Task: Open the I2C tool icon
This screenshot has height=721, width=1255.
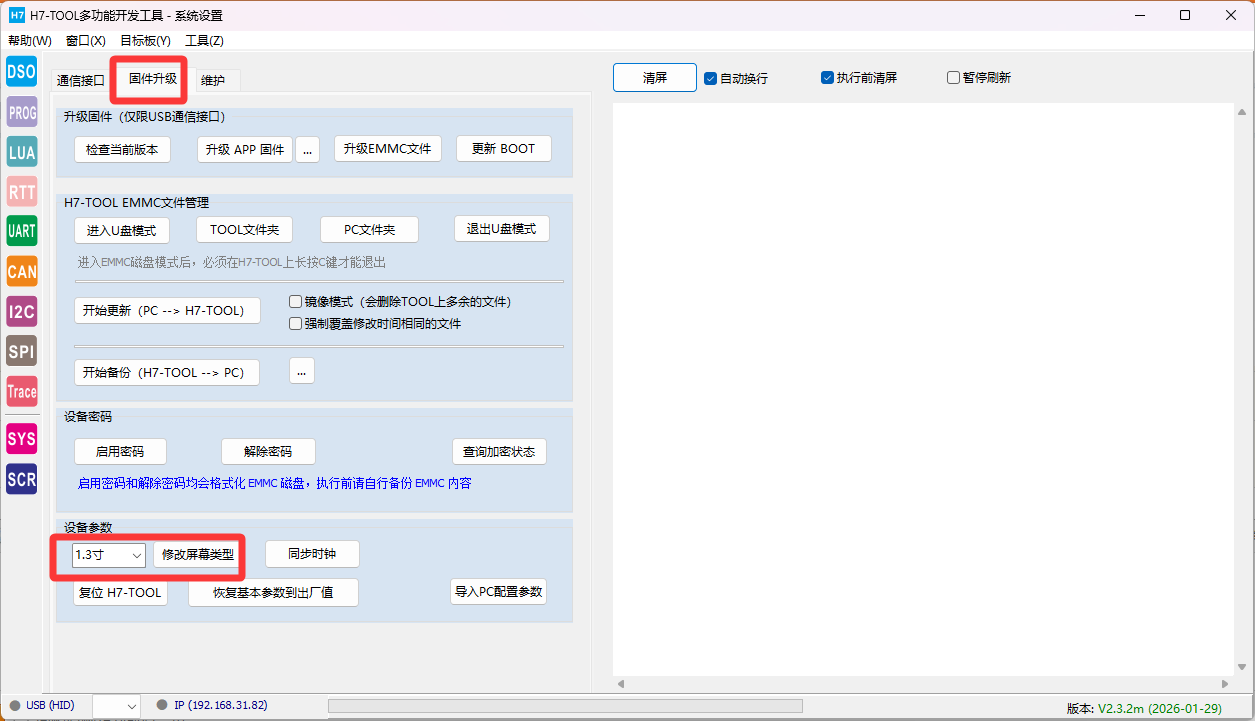Action: click(21, 311)
